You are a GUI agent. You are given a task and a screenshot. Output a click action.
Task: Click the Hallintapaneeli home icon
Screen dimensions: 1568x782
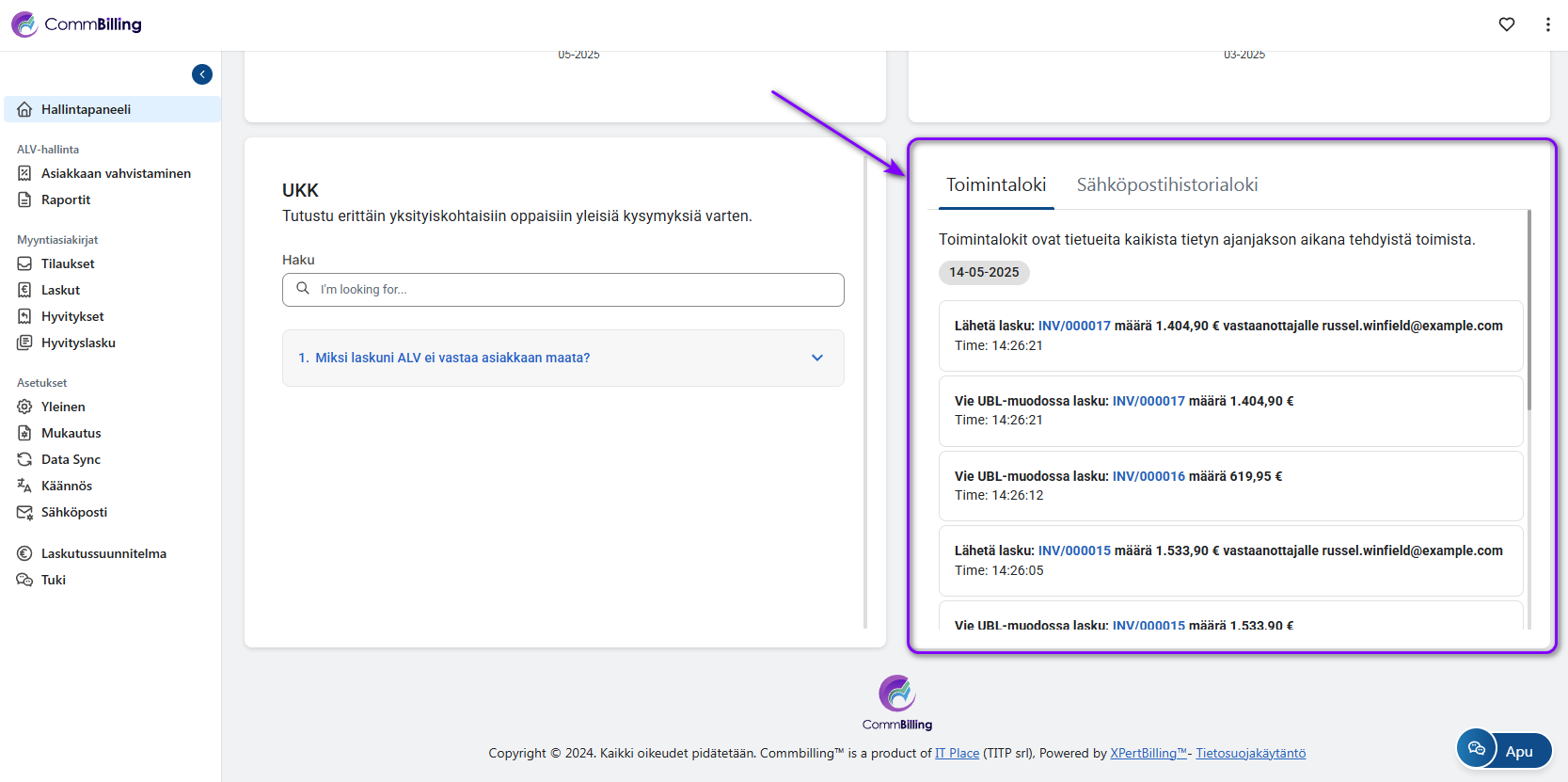tap(25, 109)
